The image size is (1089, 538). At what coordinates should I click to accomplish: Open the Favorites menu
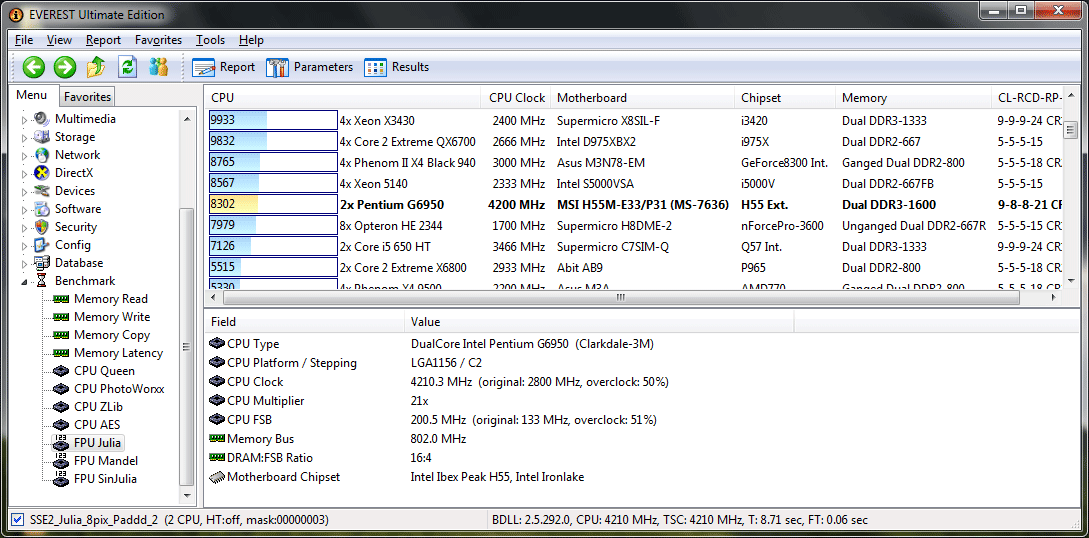(x=158, y=40)
